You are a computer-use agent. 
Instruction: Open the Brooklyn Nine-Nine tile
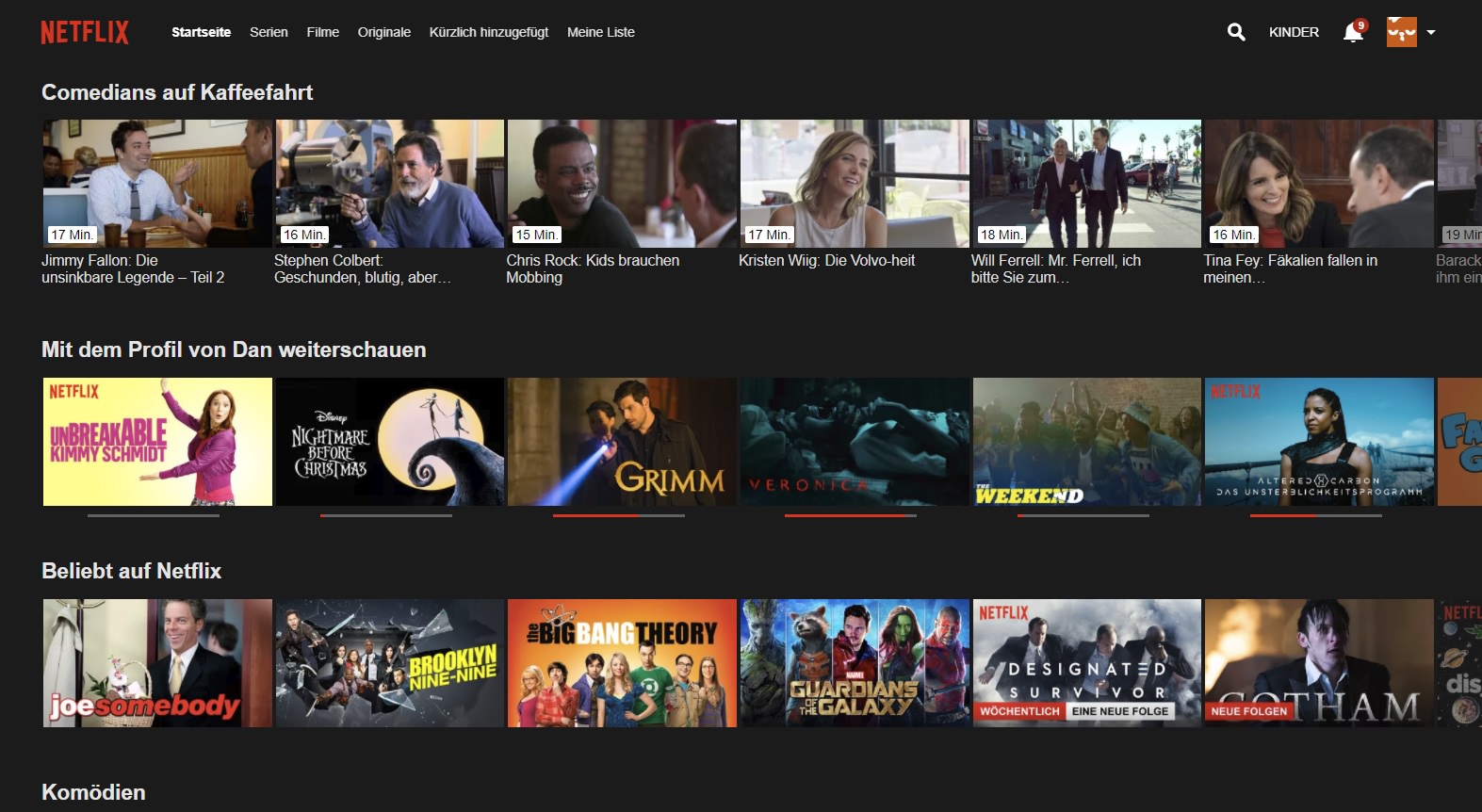[x=390, y=663]
